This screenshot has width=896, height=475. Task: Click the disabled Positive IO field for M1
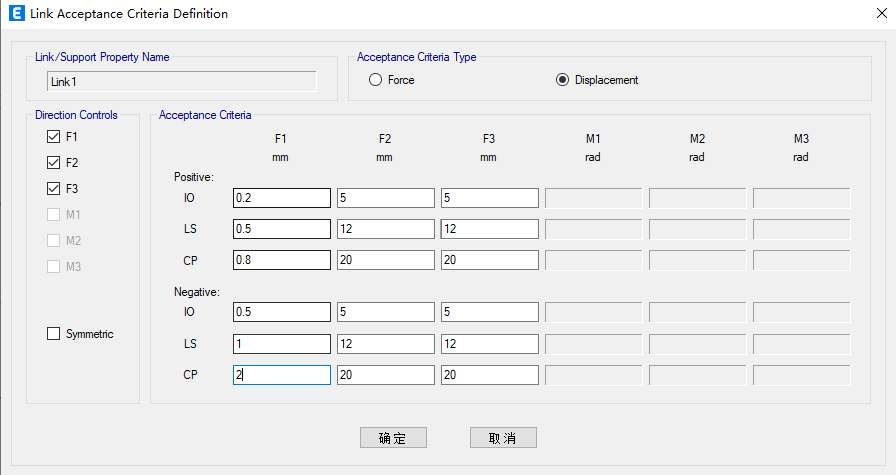pos(594,198)
